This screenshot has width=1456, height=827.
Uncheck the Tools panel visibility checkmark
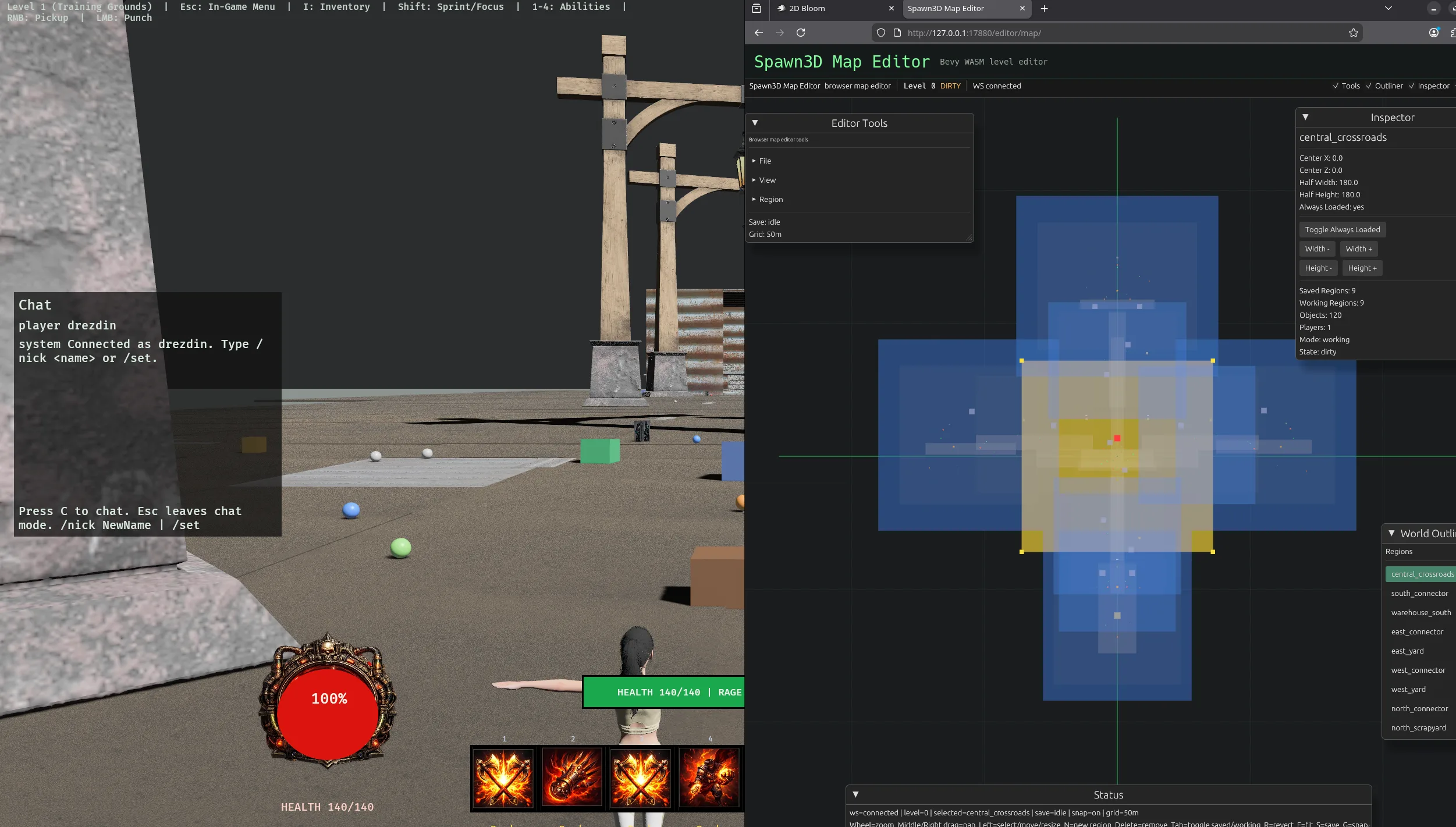tap(1336, 86)
